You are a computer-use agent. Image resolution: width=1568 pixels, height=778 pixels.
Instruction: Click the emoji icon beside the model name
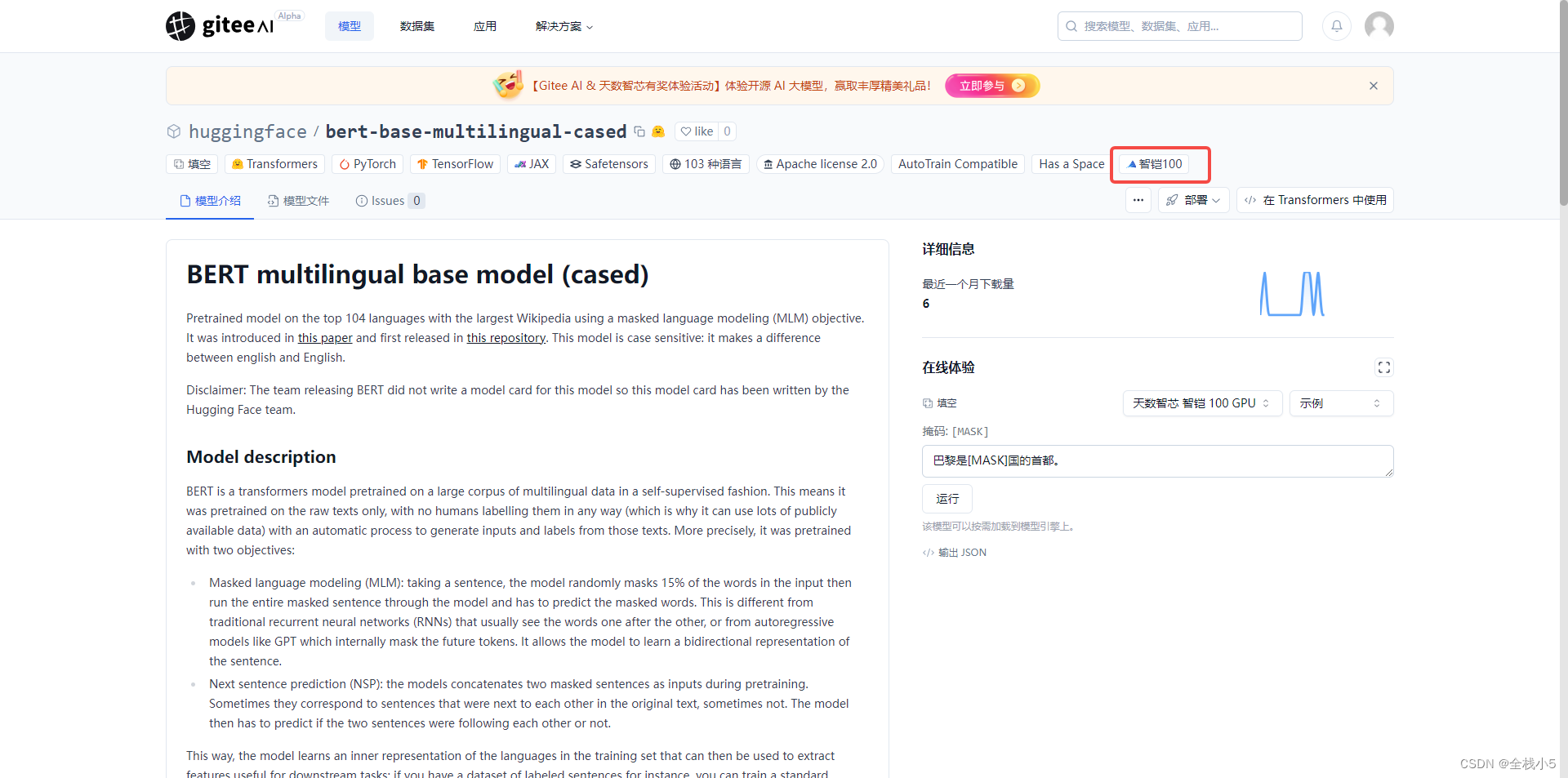[658, 131]
